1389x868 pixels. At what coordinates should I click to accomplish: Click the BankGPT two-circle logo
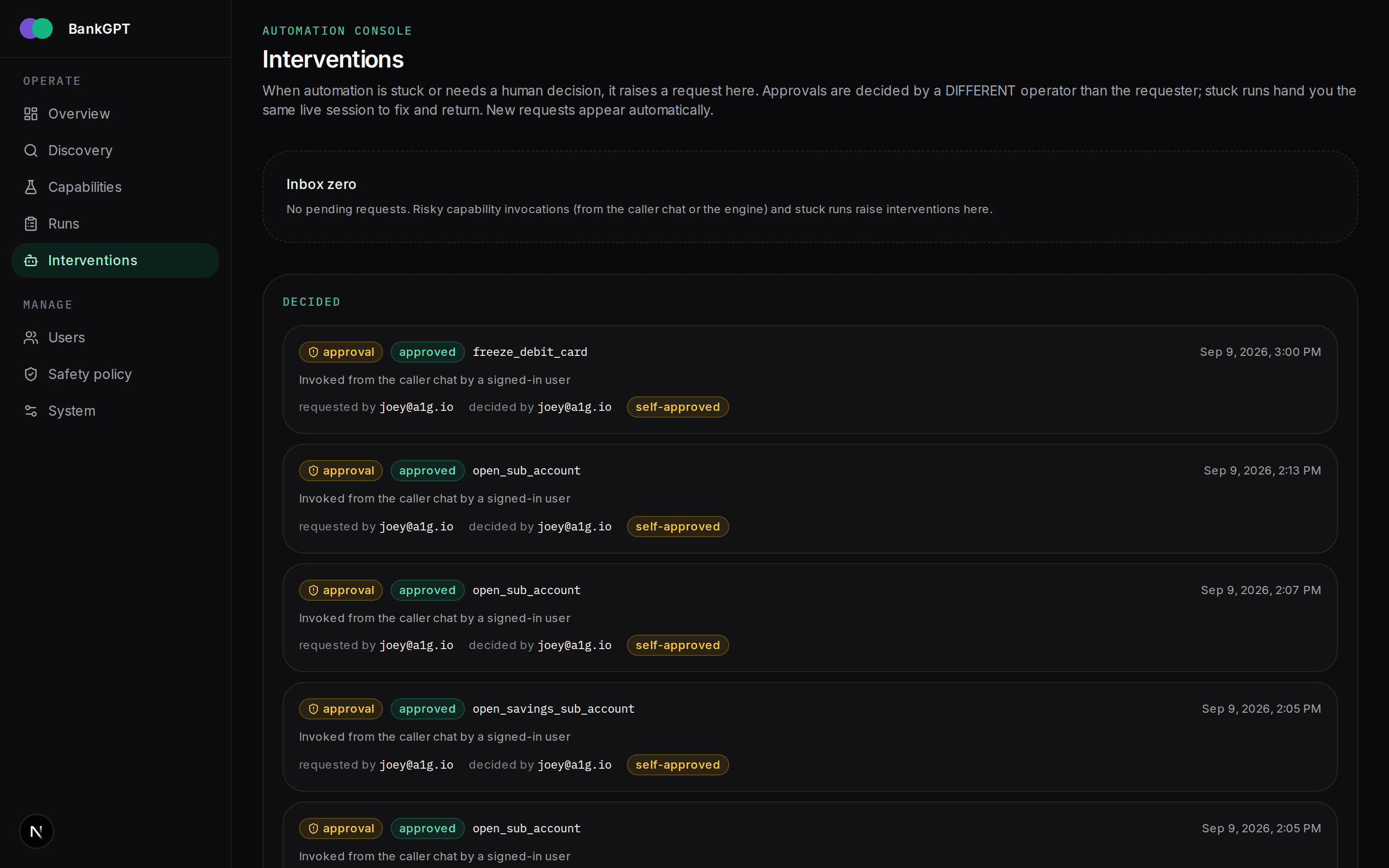[36, 29]
